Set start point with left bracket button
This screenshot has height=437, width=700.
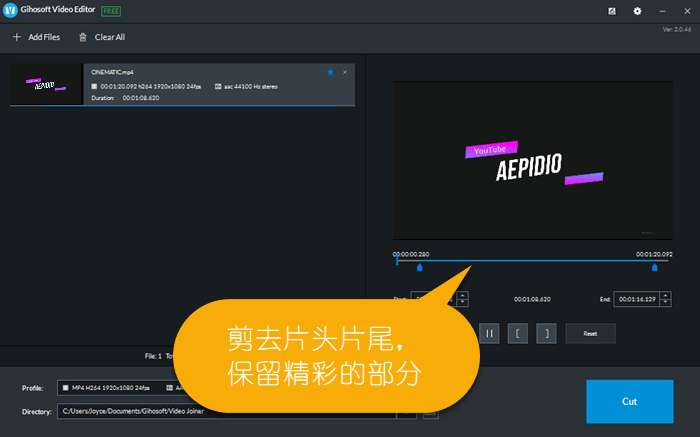[517, 333]
